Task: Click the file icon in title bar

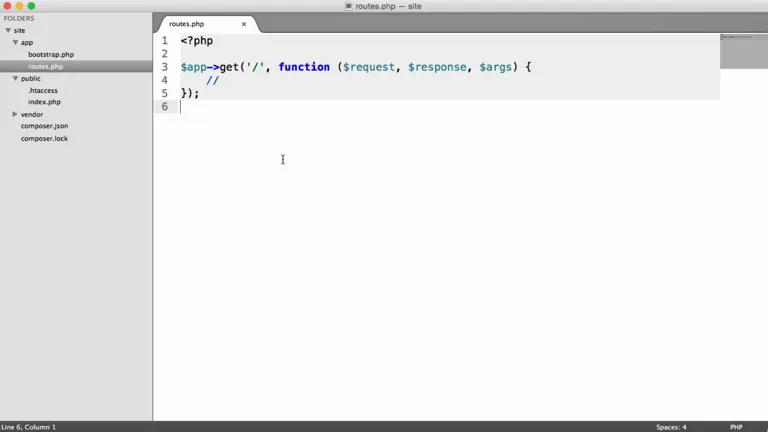Action: coord(348,6)
